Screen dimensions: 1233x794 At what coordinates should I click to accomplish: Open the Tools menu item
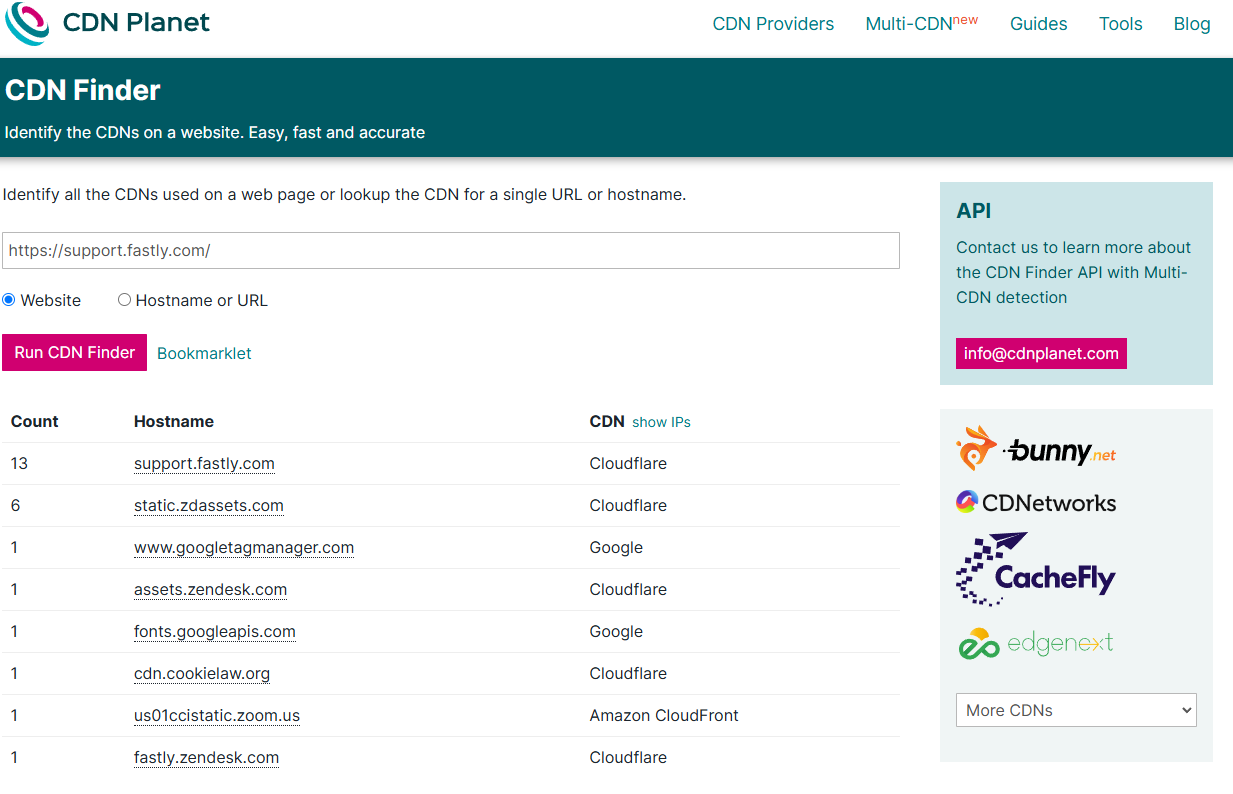pyautogui.click(x=1120, y=24)
